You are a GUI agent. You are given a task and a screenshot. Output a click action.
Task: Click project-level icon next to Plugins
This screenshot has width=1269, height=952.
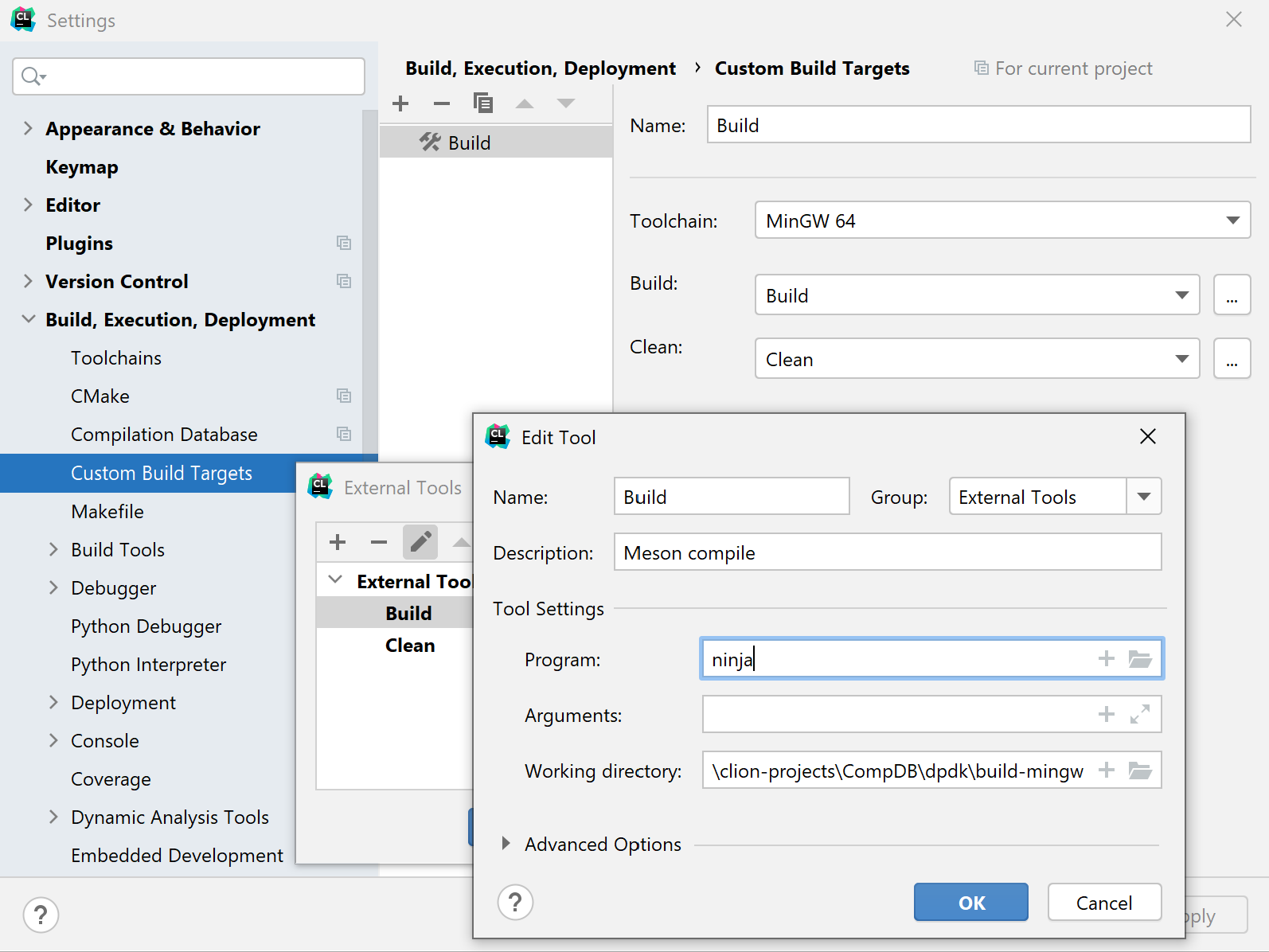point(344,243)
